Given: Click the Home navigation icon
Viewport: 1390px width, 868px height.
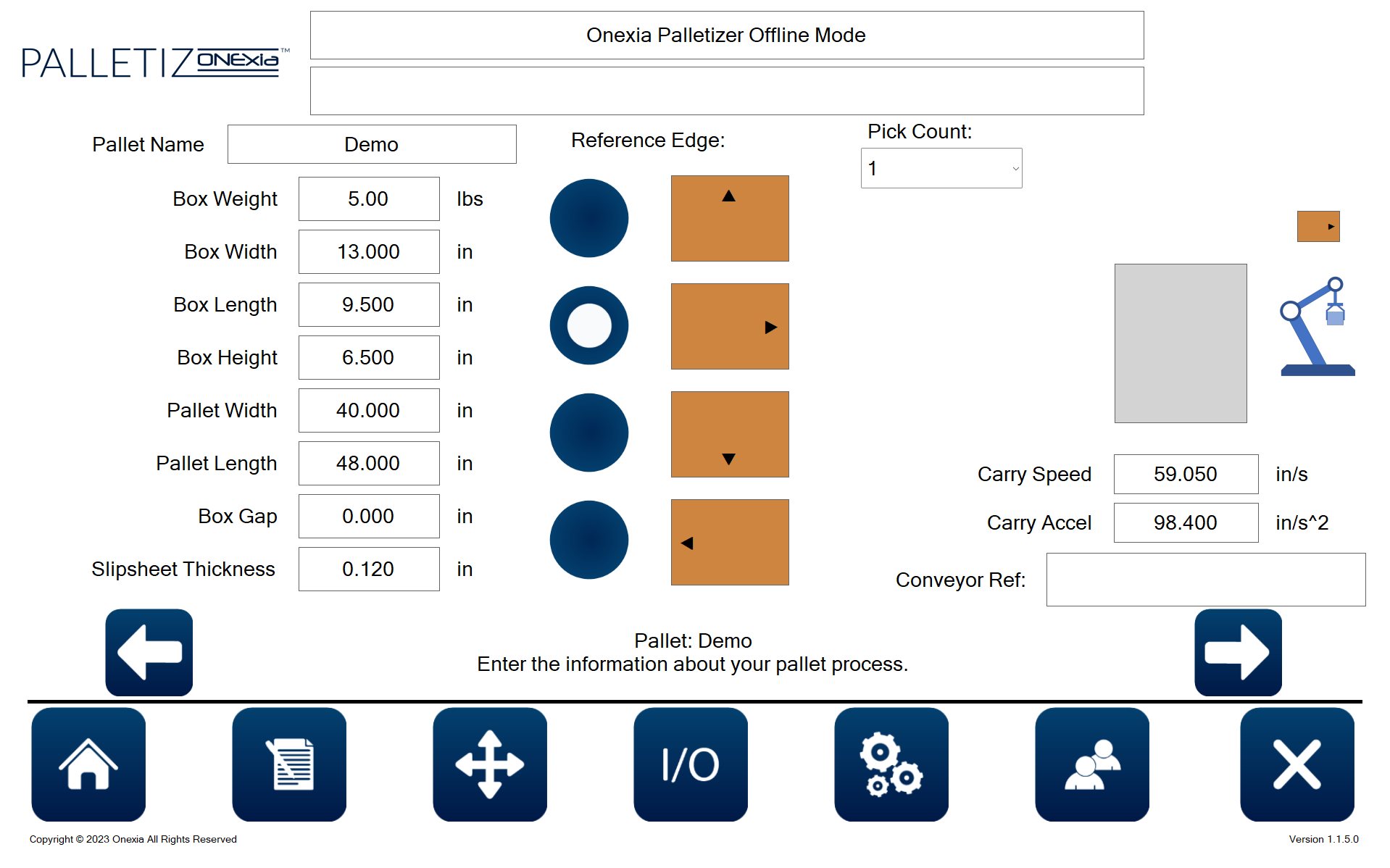Looking at the screenshot, I should [x=88, y=764].
